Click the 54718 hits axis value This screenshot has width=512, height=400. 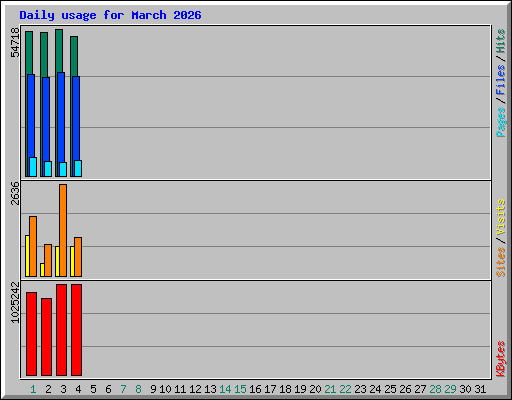coord(15,43)
